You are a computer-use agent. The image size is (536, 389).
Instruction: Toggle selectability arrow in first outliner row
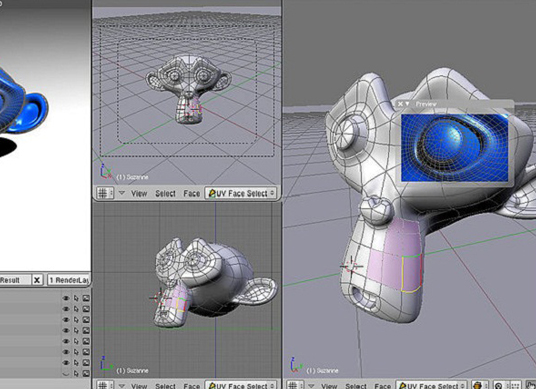pyautogui.click(x=76, y=298)
